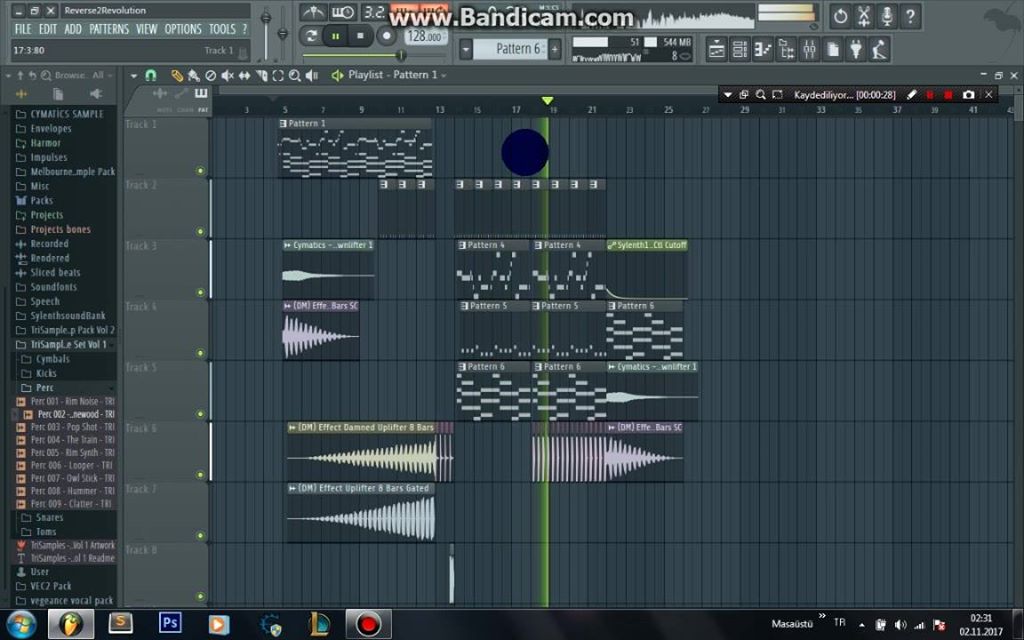Open the Bandicam toolbar dropdown arrow
This screenshot has height=640, width=1024.
[x=728, y=95]
